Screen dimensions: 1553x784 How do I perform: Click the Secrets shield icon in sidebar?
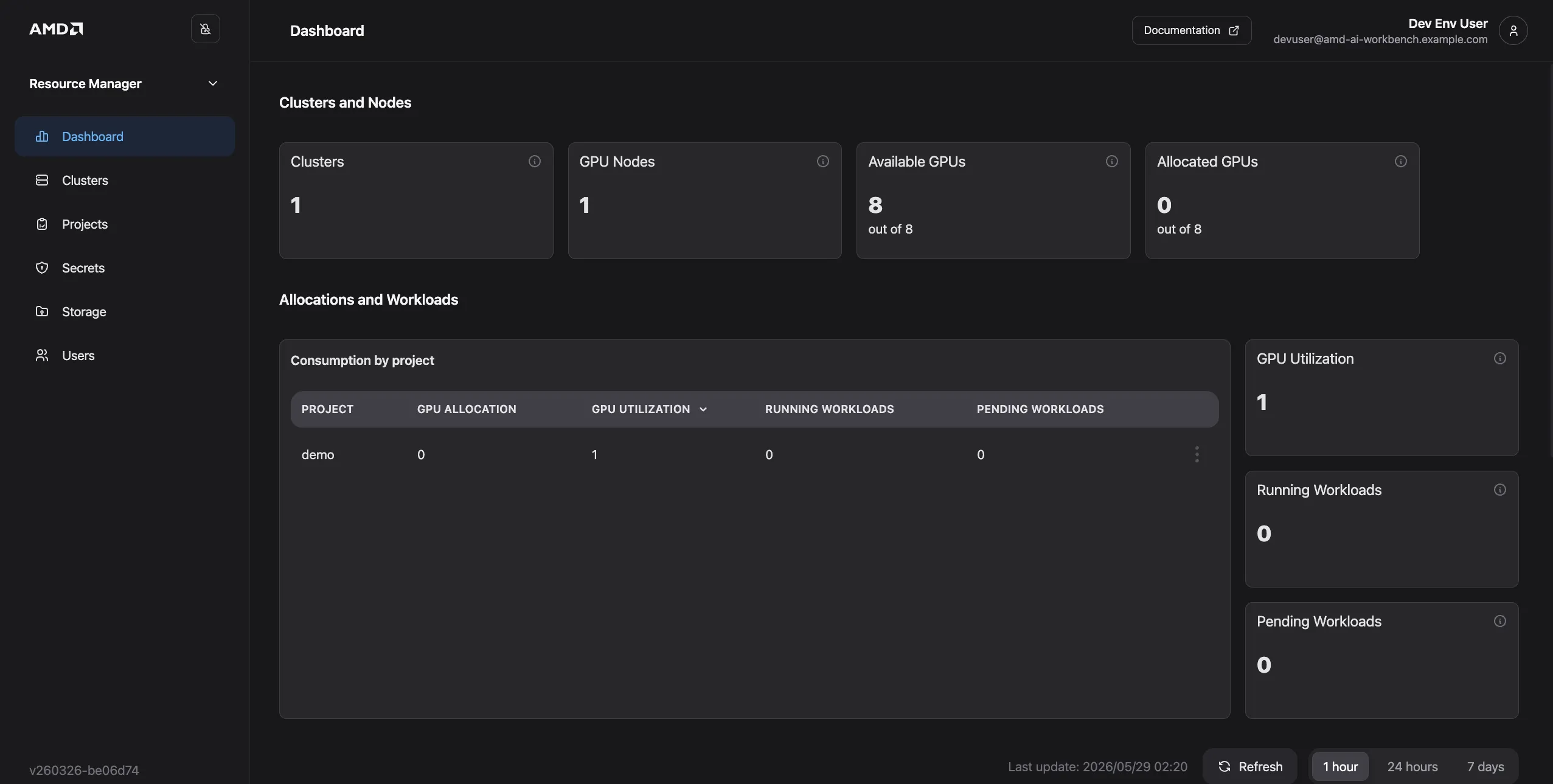tap(42, 268)
